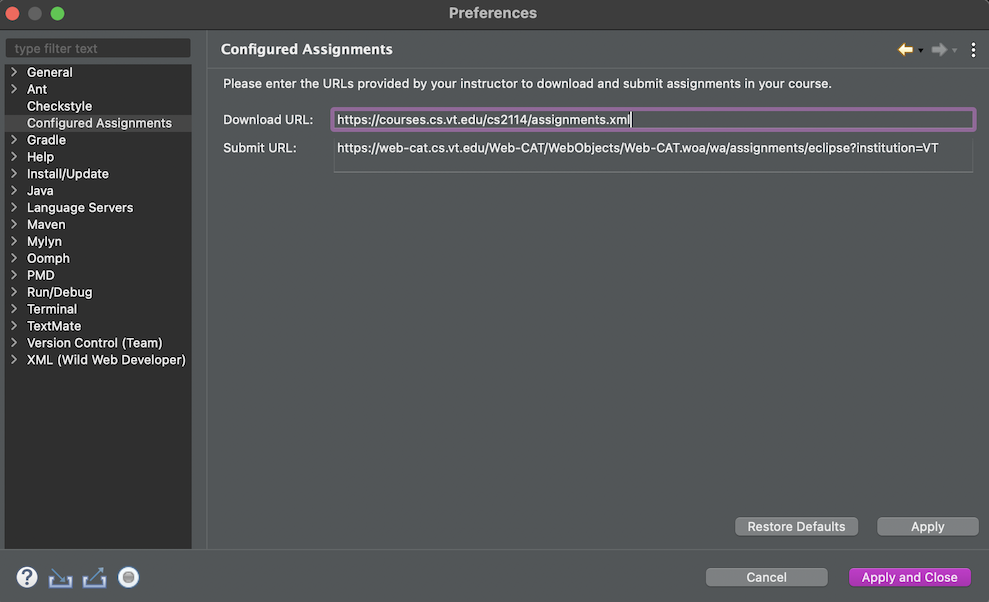Open the three-dot view menu
This screenshot has height=602, width=989.
tap(972, 48)
